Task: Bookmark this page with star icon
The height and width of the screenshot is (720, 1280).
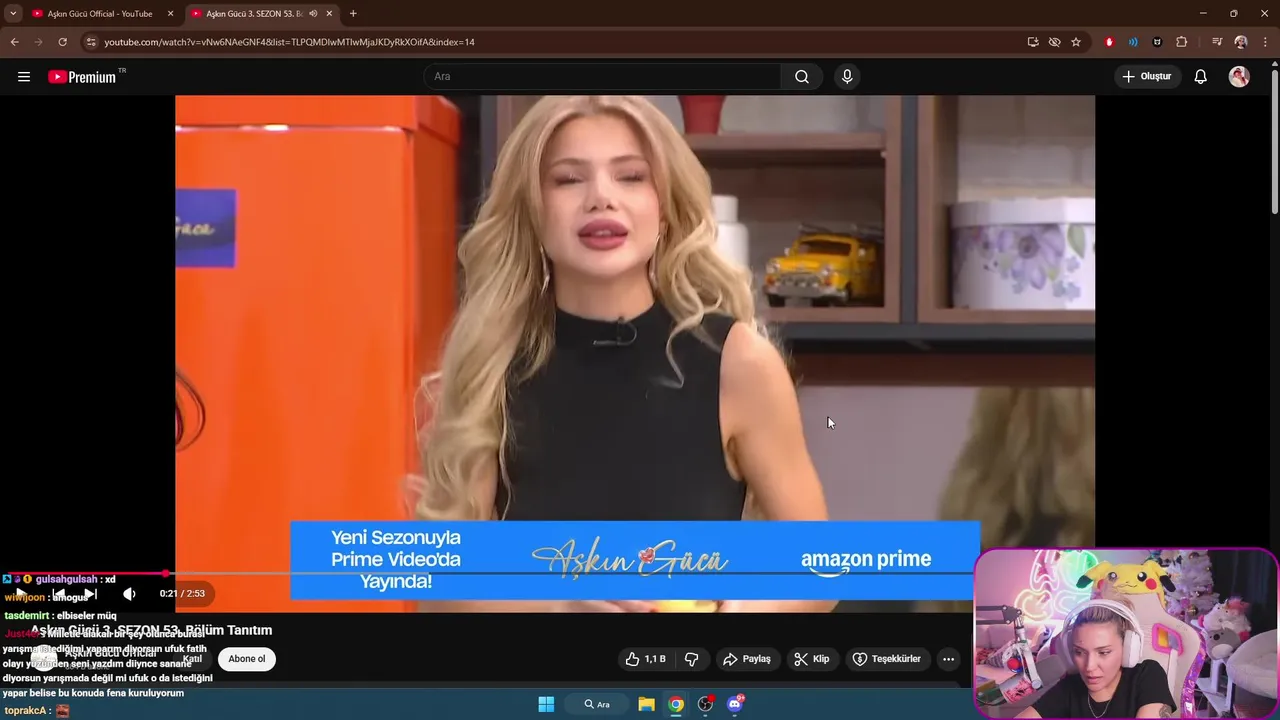Action: coord(1076,42)
